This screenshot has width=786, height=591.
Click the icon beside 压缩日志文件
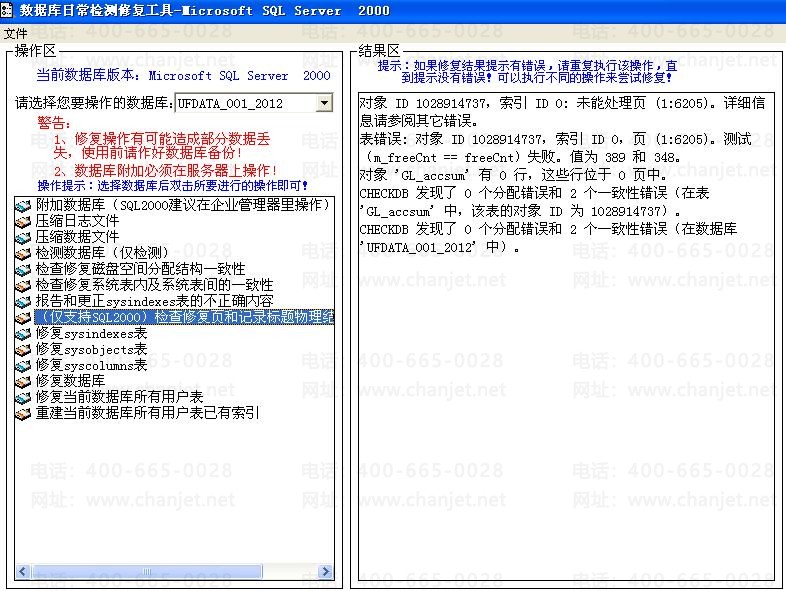23,222
